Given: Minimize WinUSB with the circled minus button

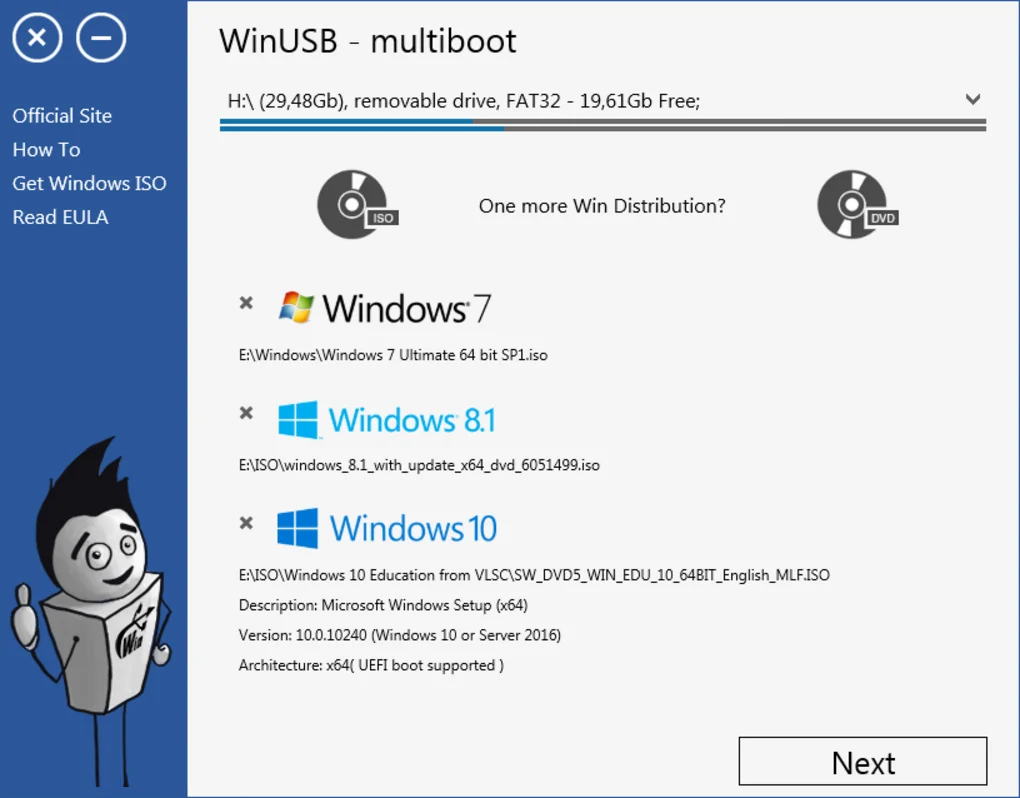Looking at the screenshot, I should 101,38.
